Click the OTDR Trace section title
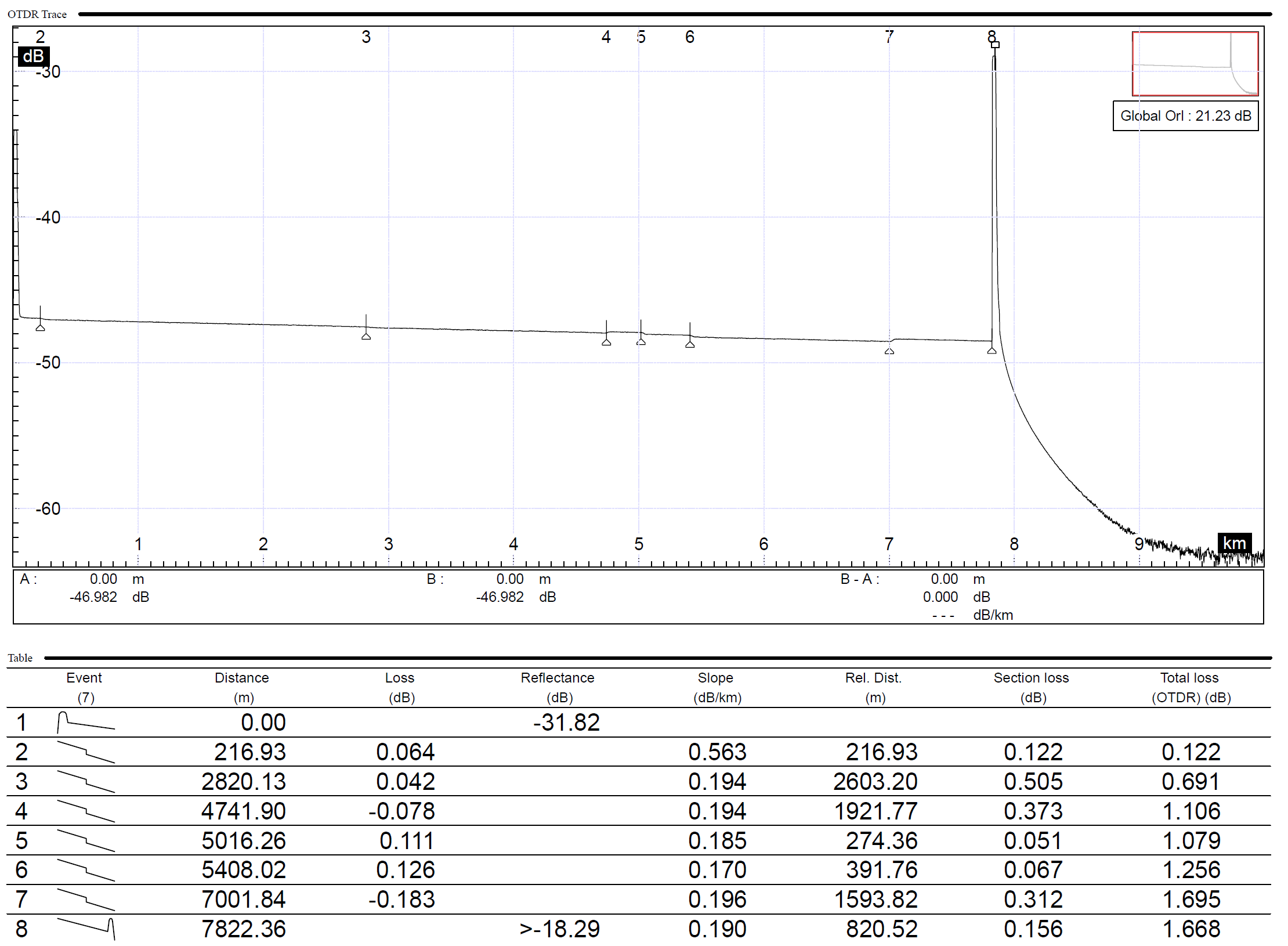1288x946 pixels. tap(37, 14)
